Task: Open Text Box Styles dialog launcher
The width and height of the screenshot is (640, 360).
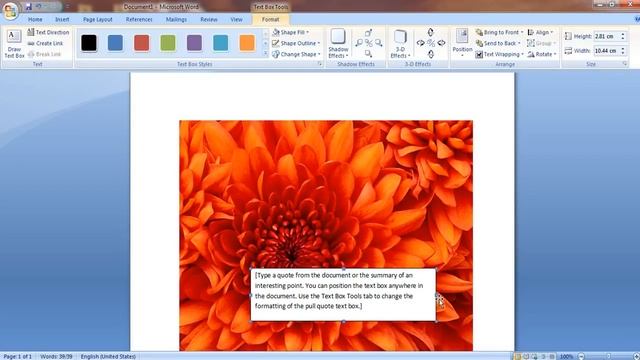Action: point(320,64)
